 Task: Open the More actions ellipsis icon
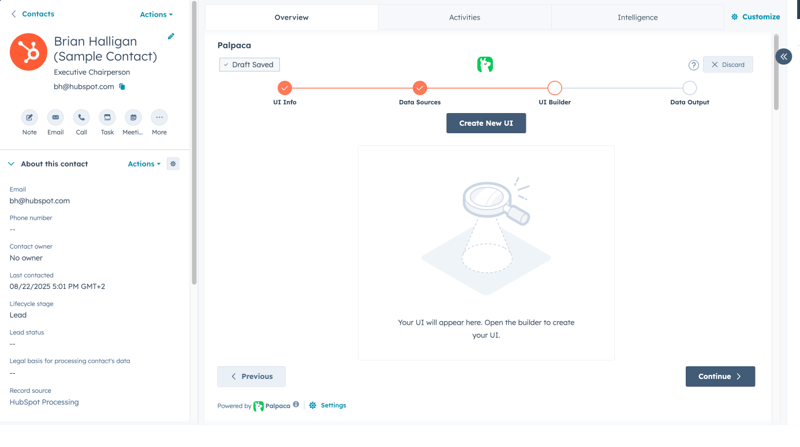(159, 118)
